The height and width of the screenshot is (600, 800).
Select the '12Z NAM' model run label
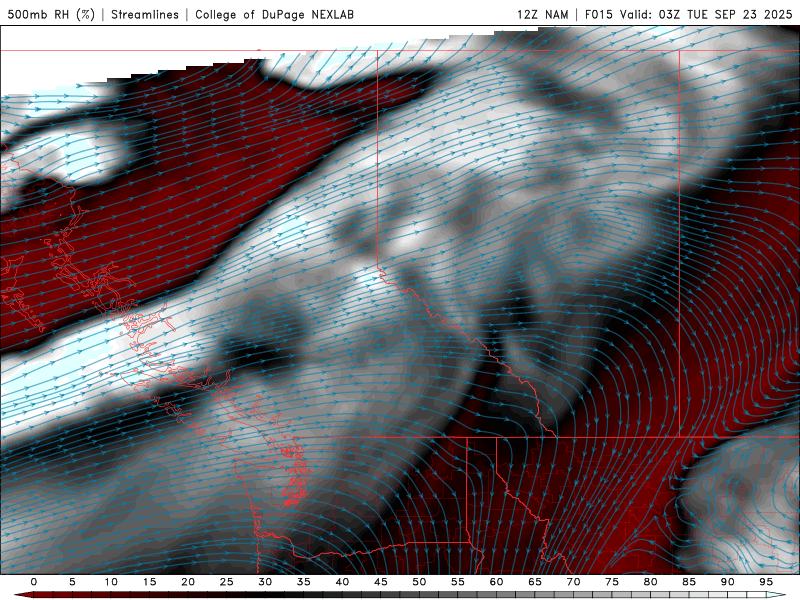(542, 14)
